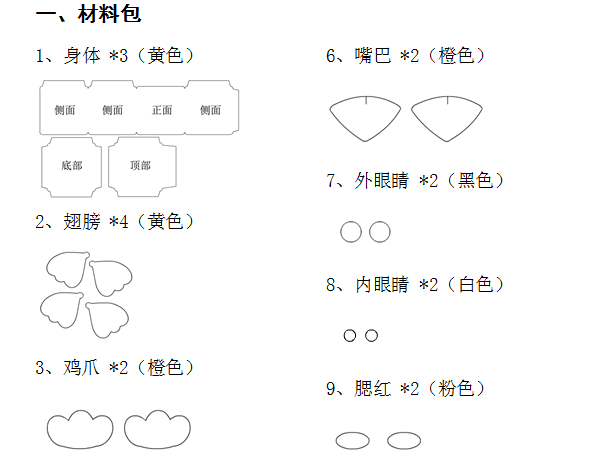This screenshot has height=468, width=600.
Task: Click the 9、腮红 *2（粉色）label
Action: pyautogui.click(x=405, y=389)
